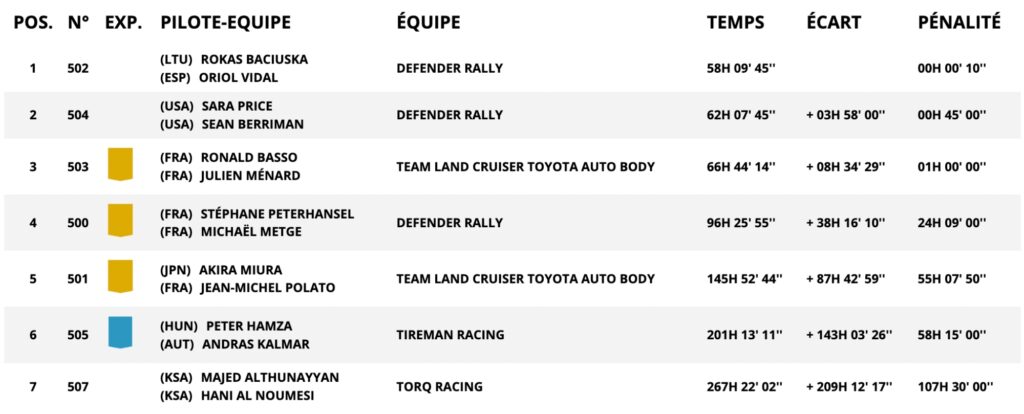Click the EXP. column header
This screenshot has width=1024, height=414.
pos(123,22)
